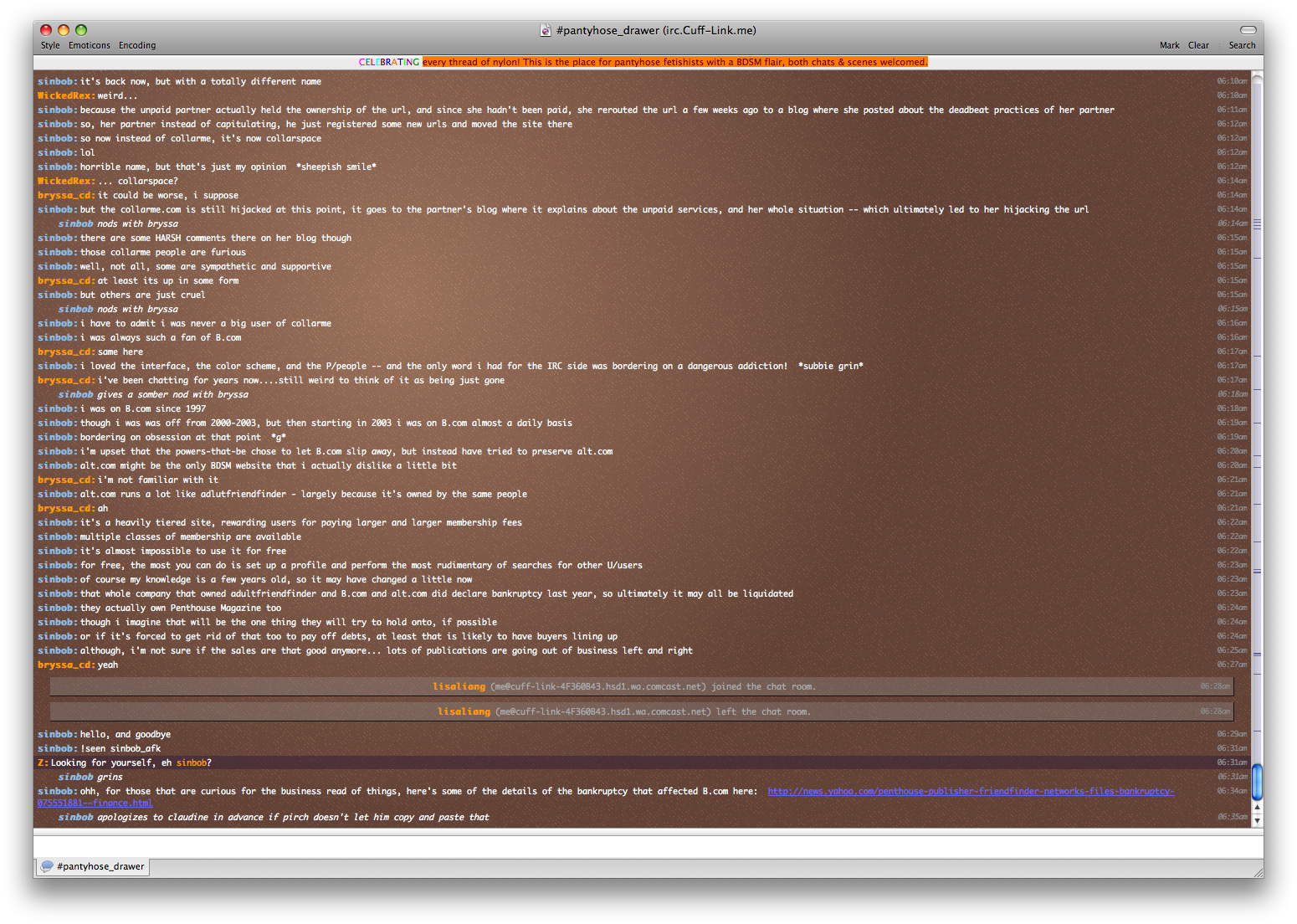Click the 06:29am timestamp
This screenshot has height=924, width=1297.
[x=1232, y=734]
